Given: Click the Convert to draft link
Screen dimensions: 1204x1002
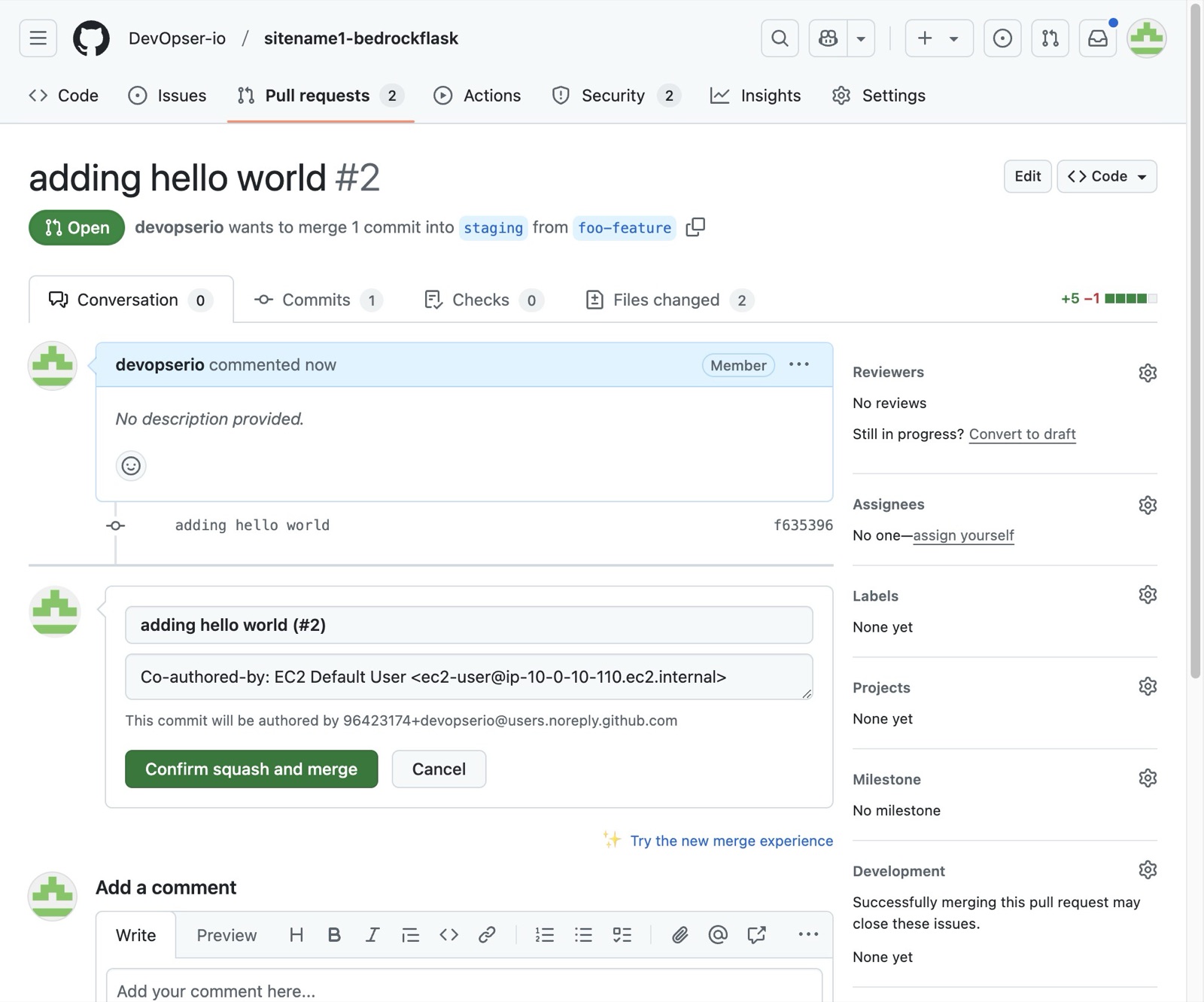Looking at the screenshot, I should pos(1022,434).
